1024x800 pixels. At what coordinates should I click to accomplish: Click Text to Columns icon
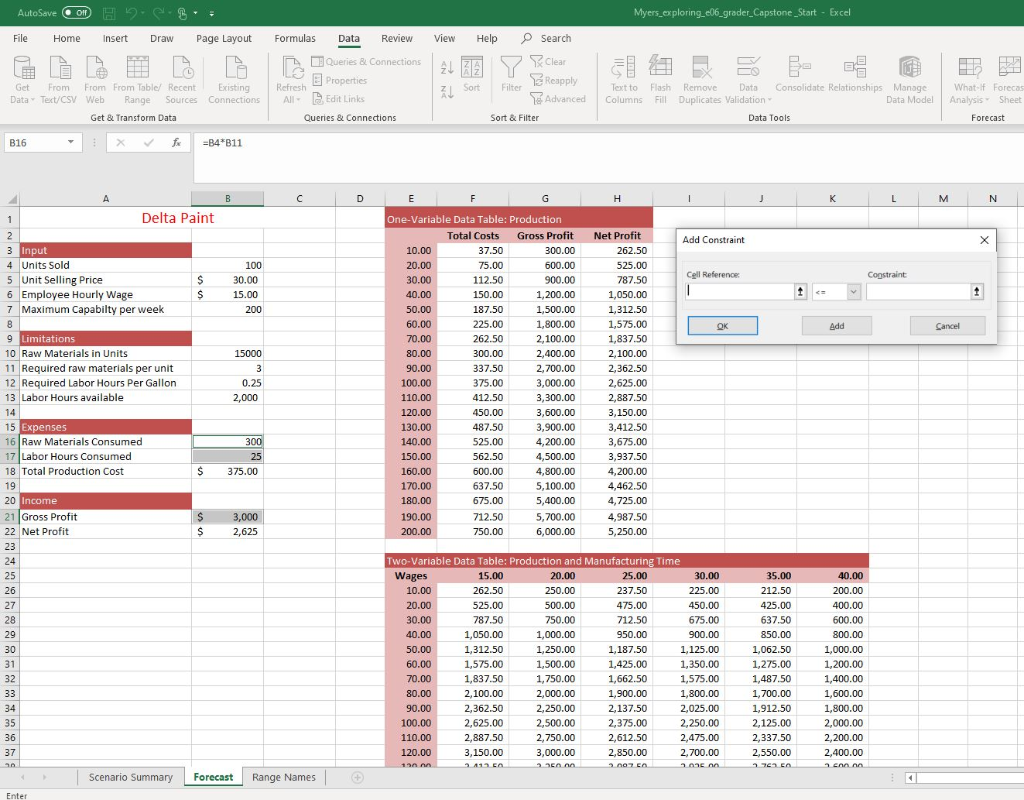624,80
